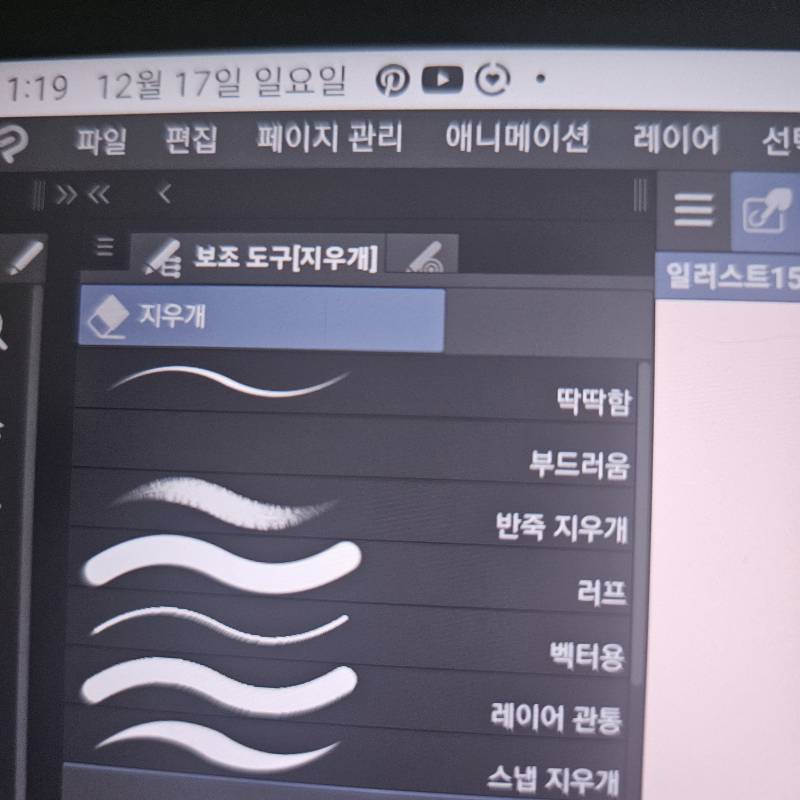Click the eraser pencil icon on active sub tool tab
800x800 pixels.
pos(162,256)
